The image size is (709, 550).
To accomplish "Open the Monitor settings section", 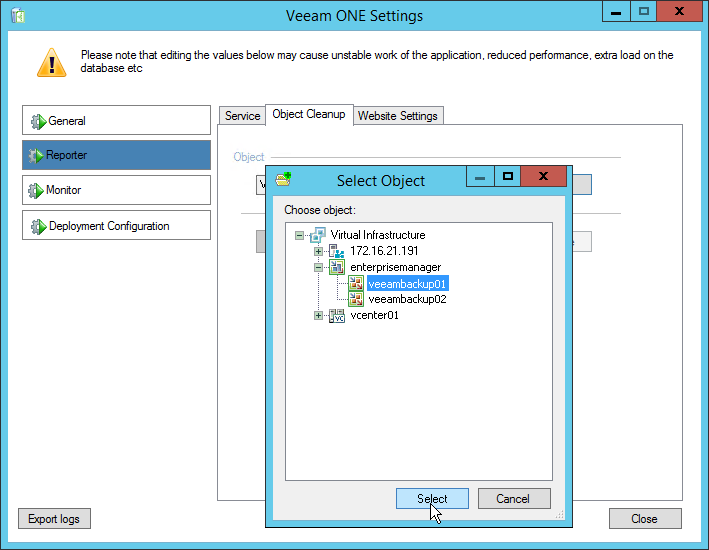I will (116, 190).
